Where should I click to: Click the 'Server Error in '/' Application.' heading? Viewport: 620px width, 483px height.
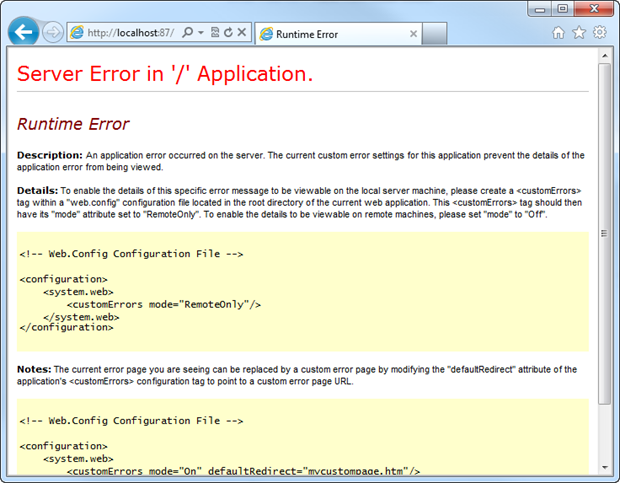[165, 74]
